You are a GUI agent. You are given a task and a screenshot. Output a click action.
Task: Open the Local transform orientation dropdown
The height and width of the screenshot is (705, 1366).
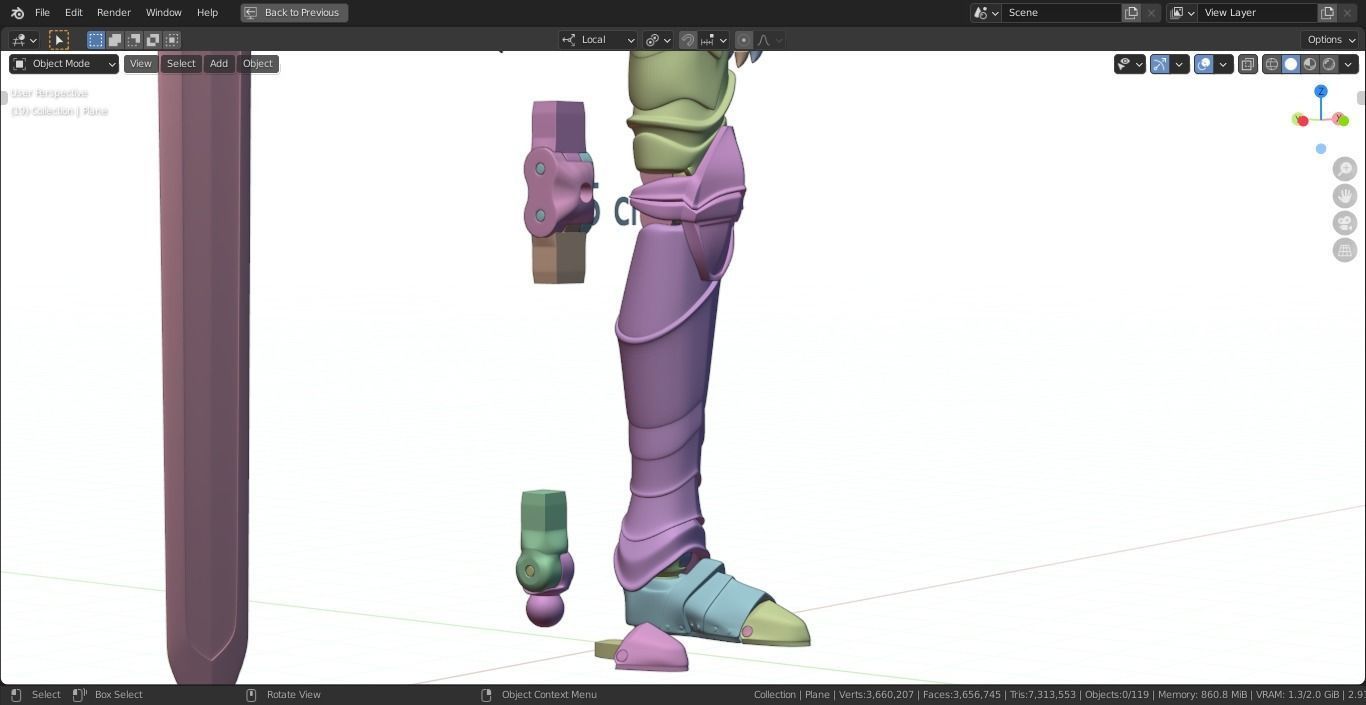click(x=598, y=40)
